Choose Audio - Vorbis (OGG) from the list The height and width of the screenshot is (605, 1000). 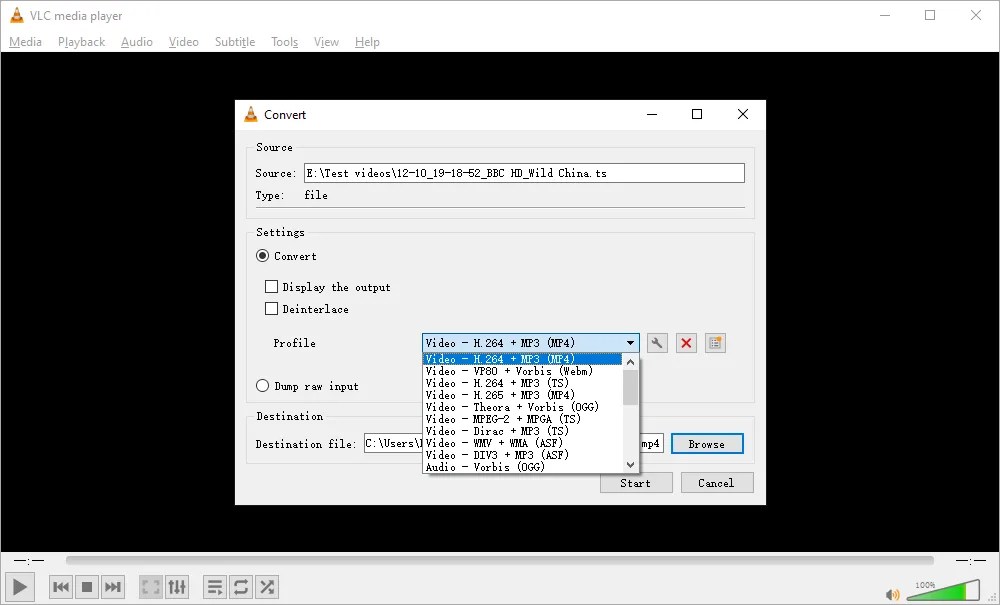coord(490,467)
